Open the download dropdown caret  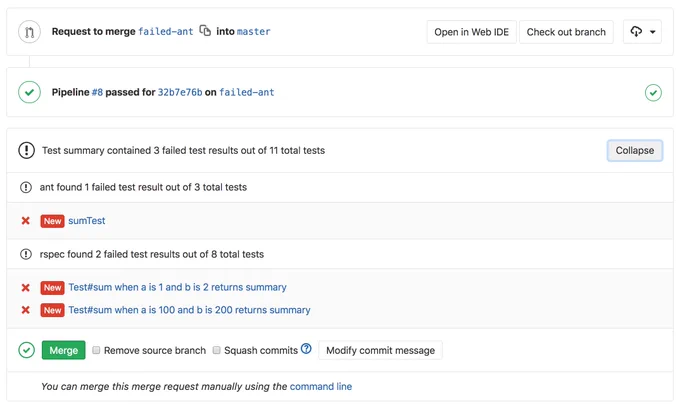pos(653,32)
